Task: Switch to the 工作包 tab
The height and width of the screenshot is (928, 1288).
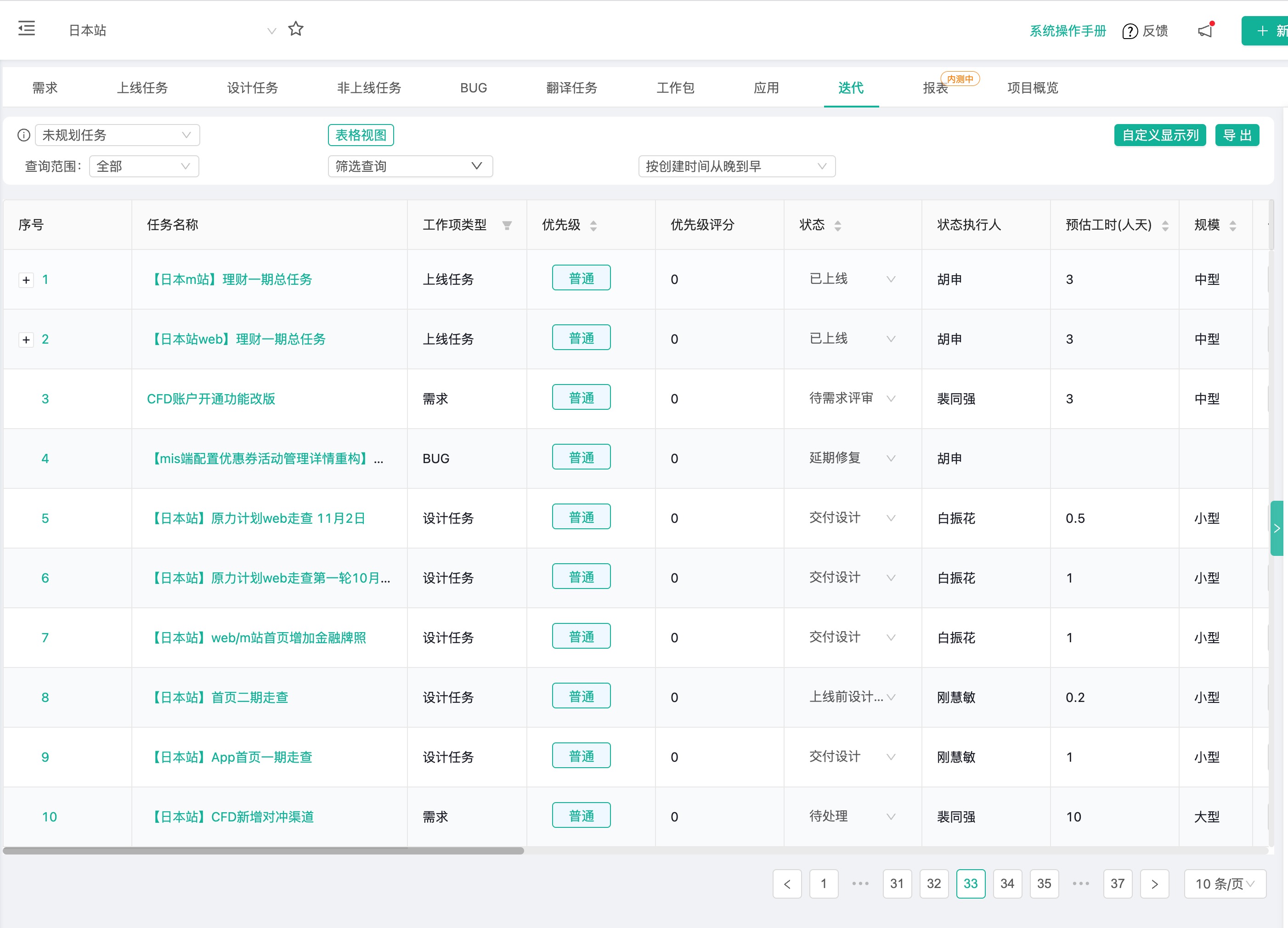Action: (676, 87)
